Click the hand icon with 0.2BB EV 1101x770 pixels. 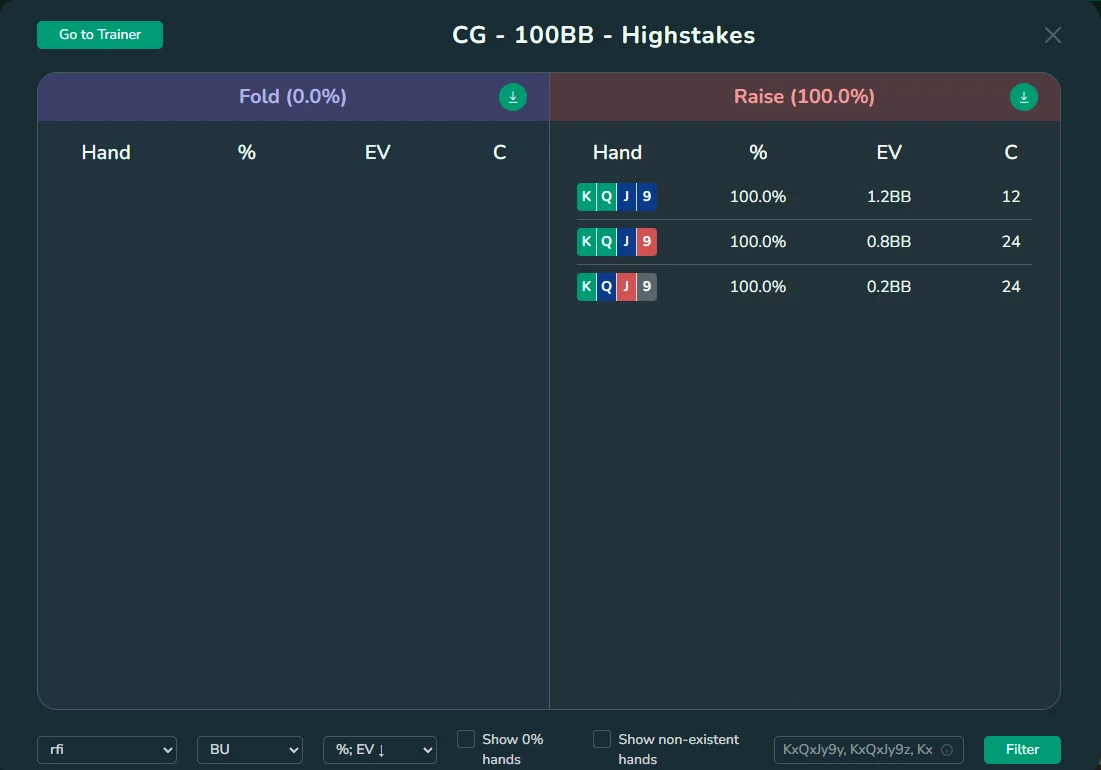616,287
